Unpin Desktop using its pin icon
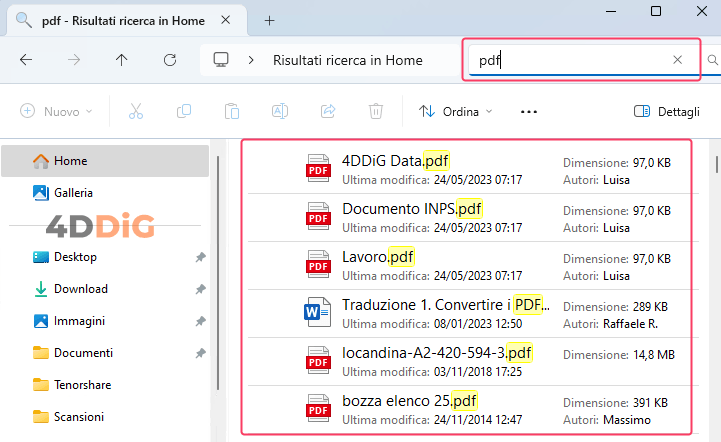The width and height of the screenshot is (721, 442). [200, 257]
